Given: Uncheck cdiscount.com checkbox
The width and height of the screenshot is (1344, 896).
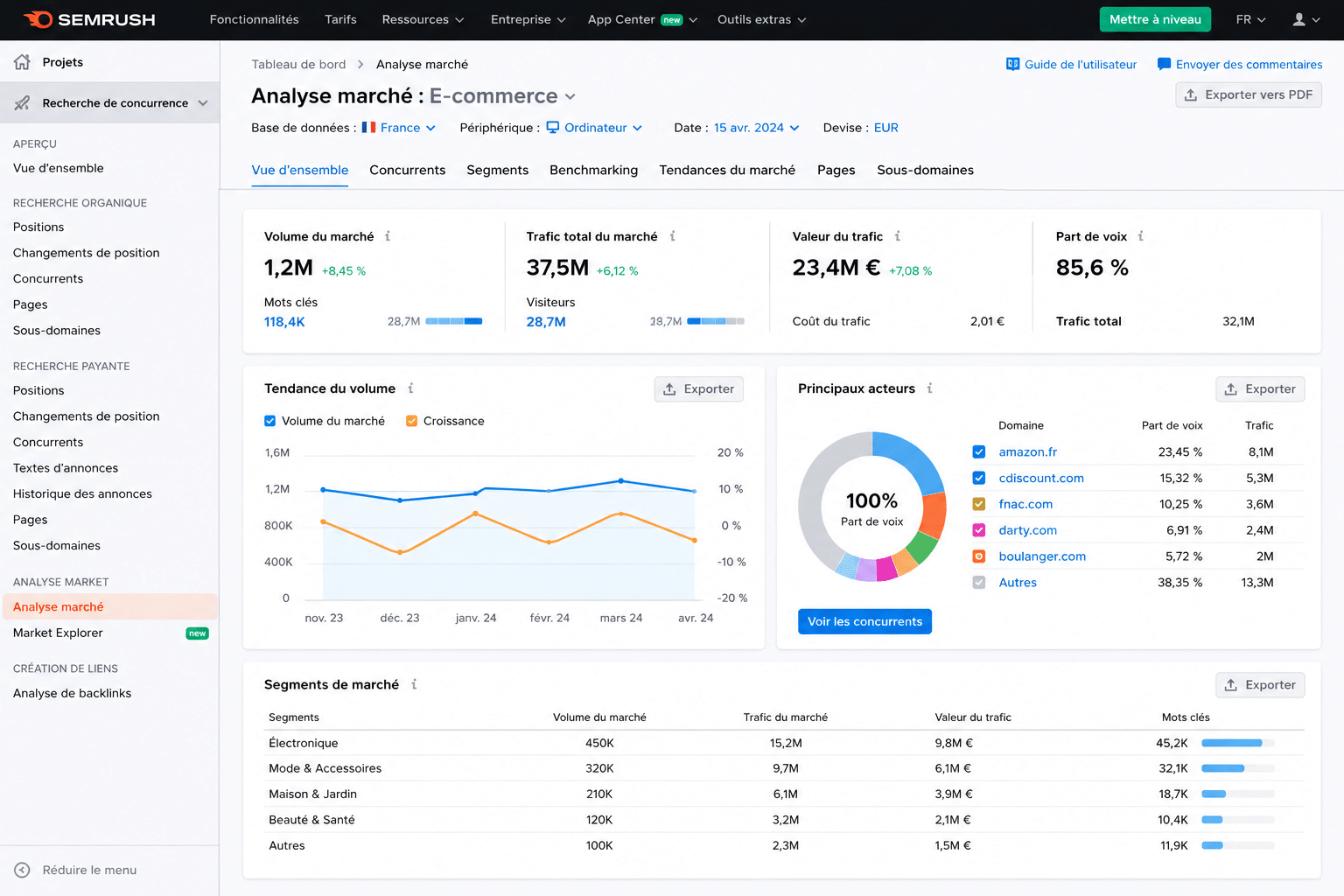Looking at the screenshot, I should [979, 478].
